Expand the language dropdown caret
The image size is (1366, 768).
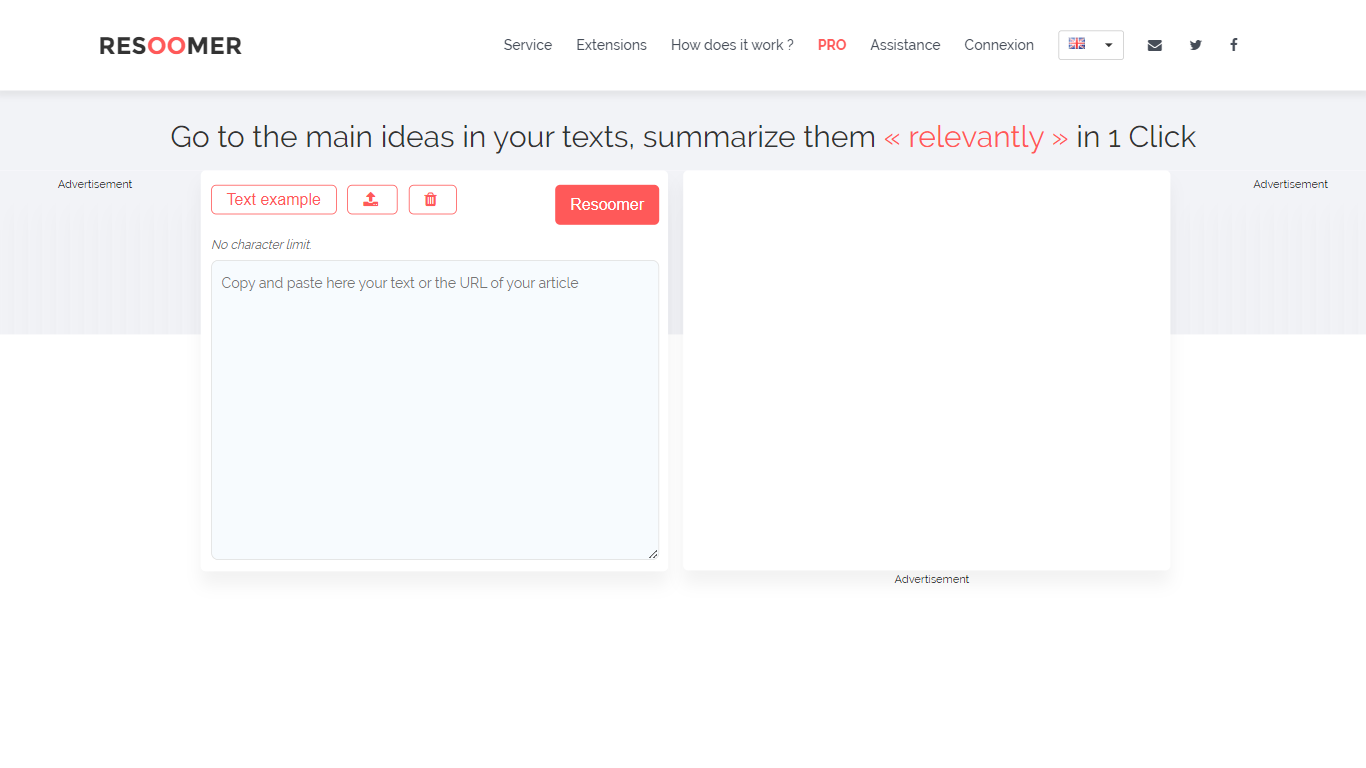1108,45
